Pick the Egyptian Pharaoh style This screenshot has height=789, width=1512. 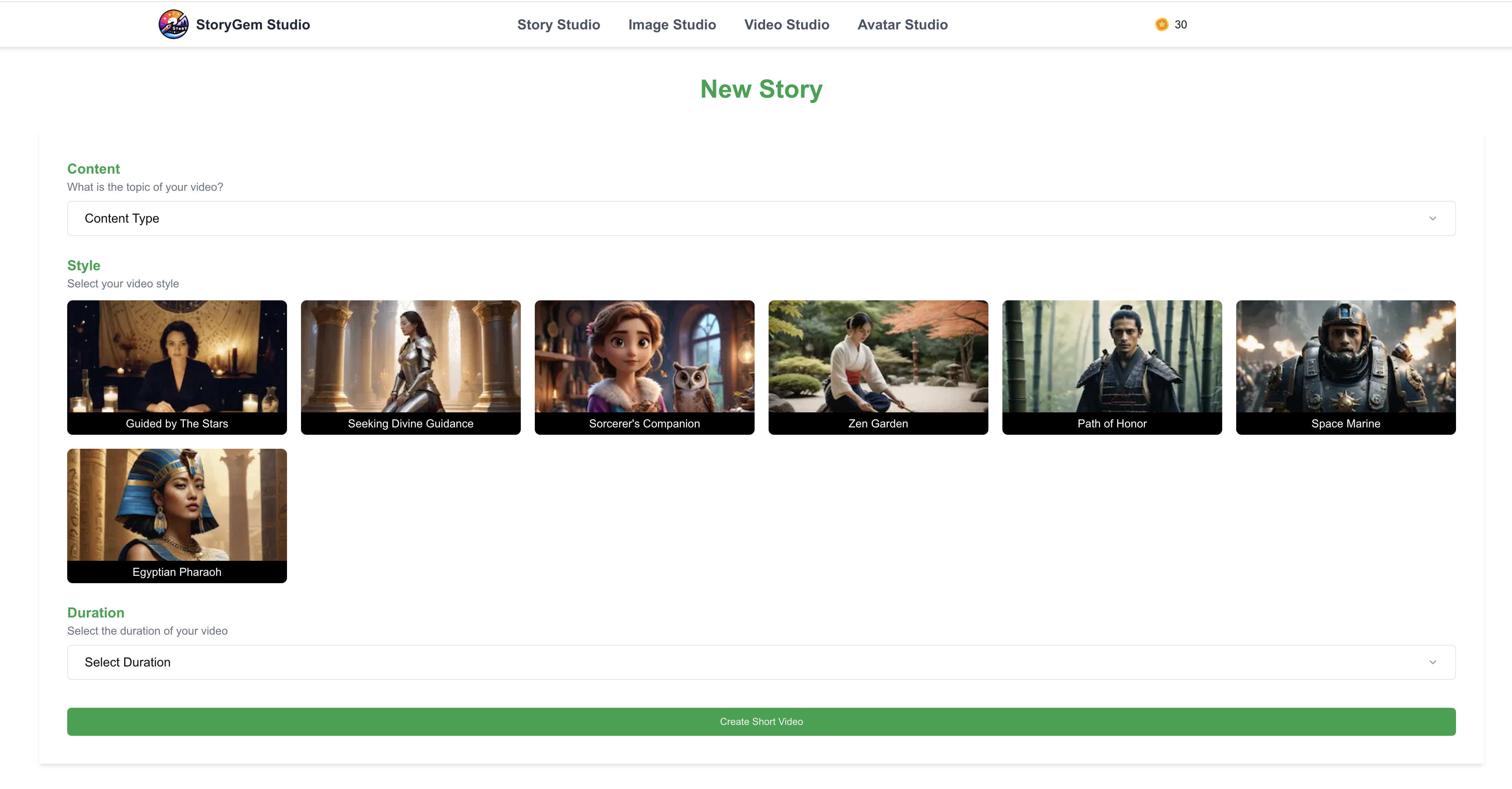177,515
